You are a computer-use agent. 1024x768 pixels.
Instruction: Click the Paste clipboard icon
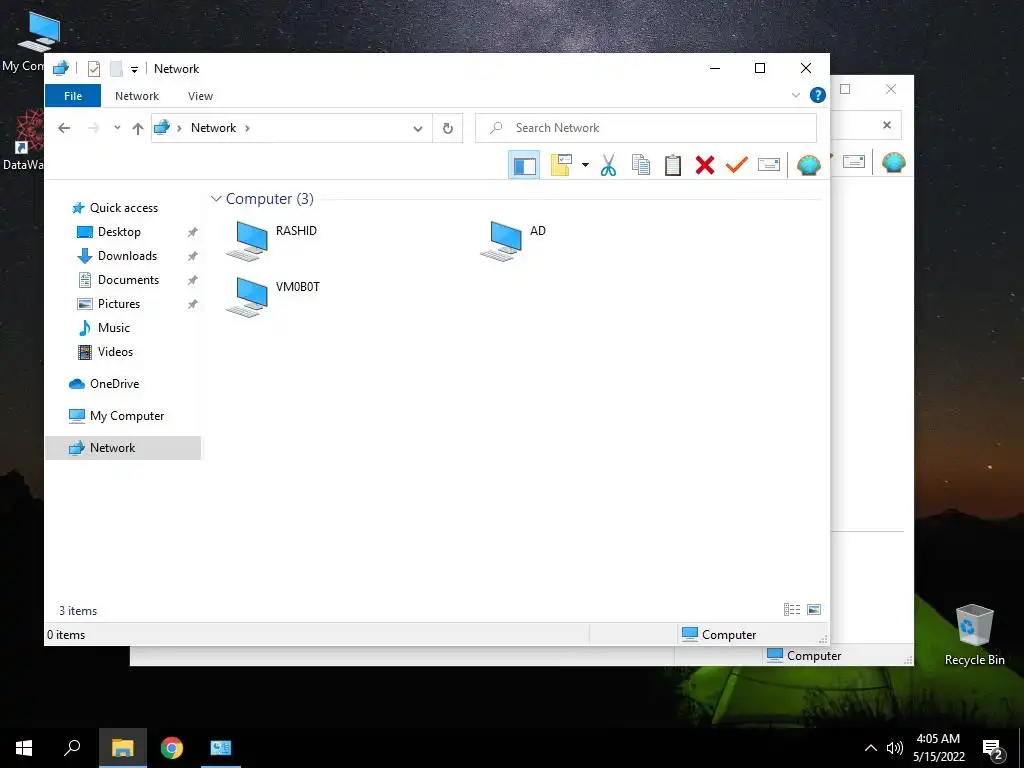(x=673, y=165)
